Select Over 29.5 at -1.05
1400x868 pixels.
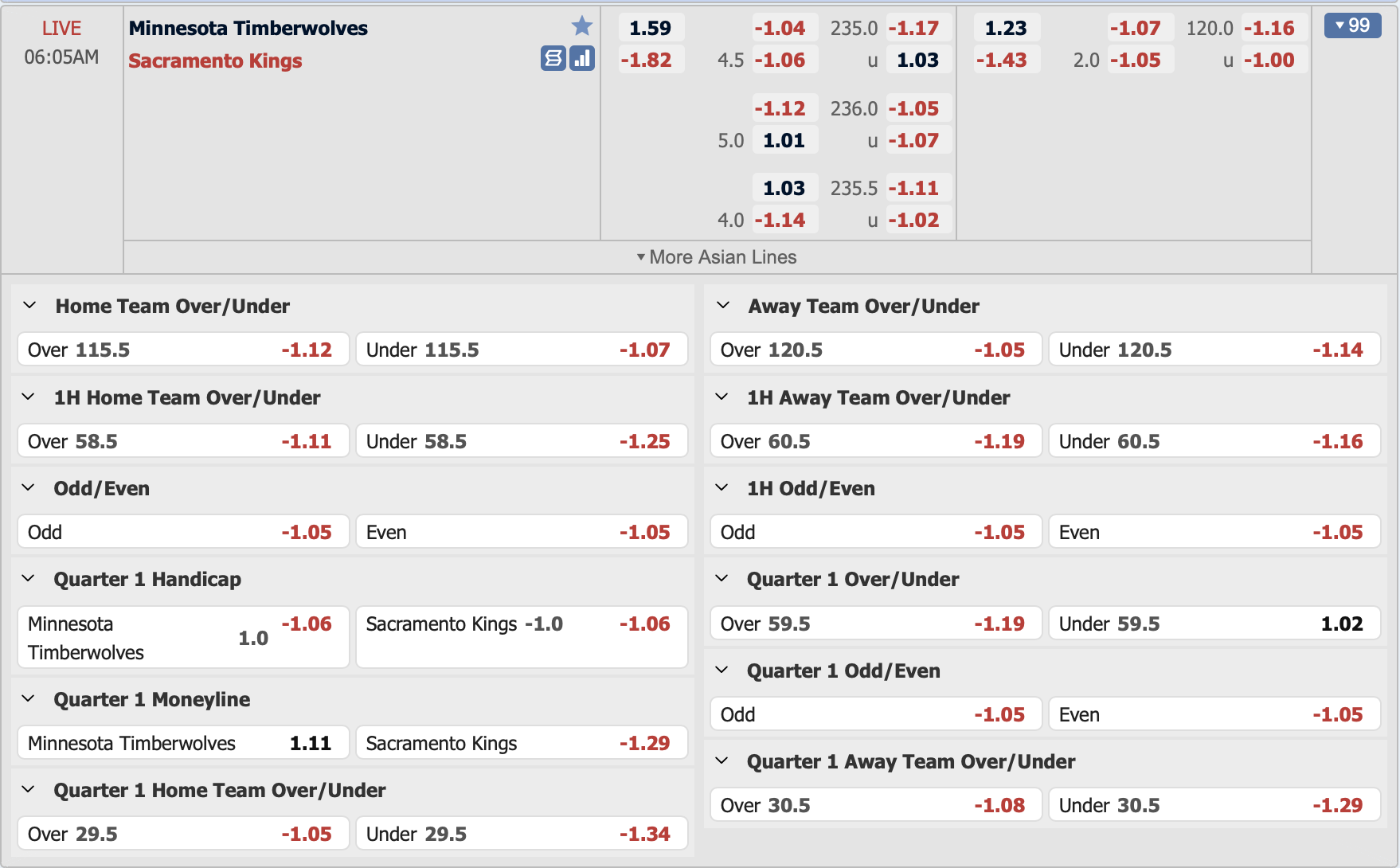pyautogui.click(x=183, y=834)
